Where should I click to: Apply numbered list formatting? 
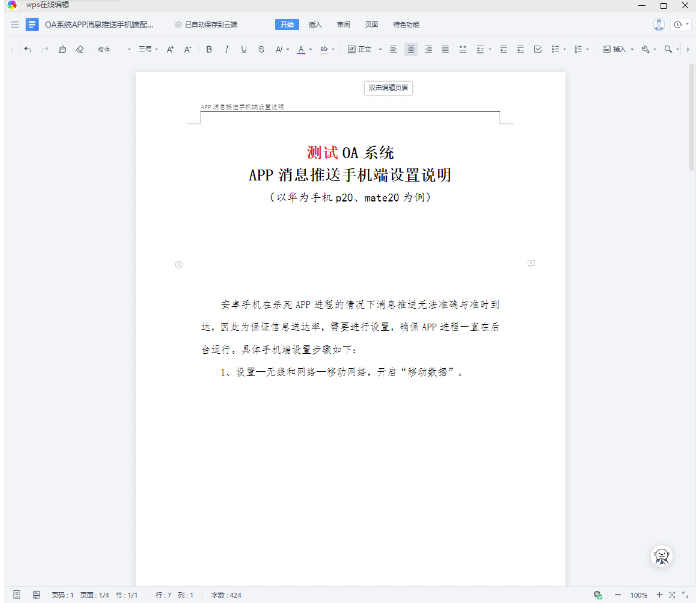coord(578,49)
